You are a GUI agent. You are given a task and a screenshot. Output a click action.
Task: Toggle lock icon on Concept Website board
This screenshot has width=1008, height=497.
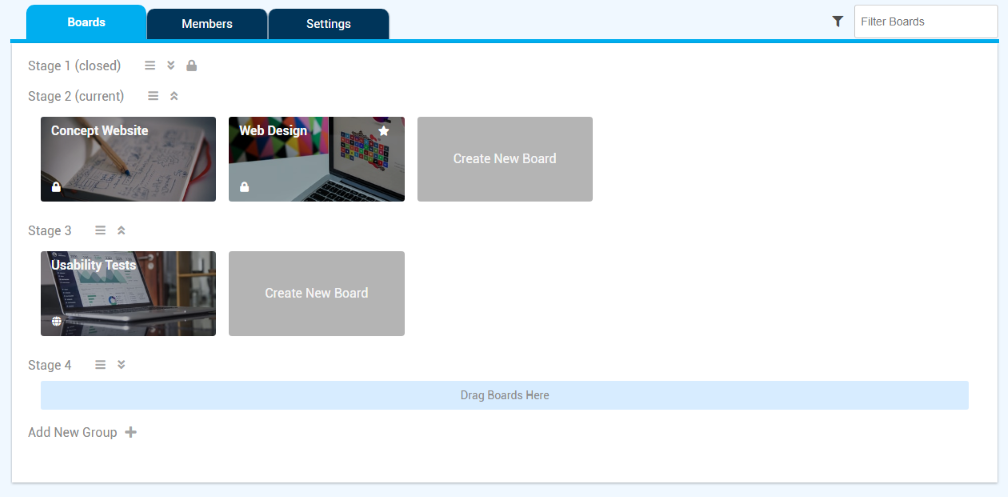click(x=56, y=187)
